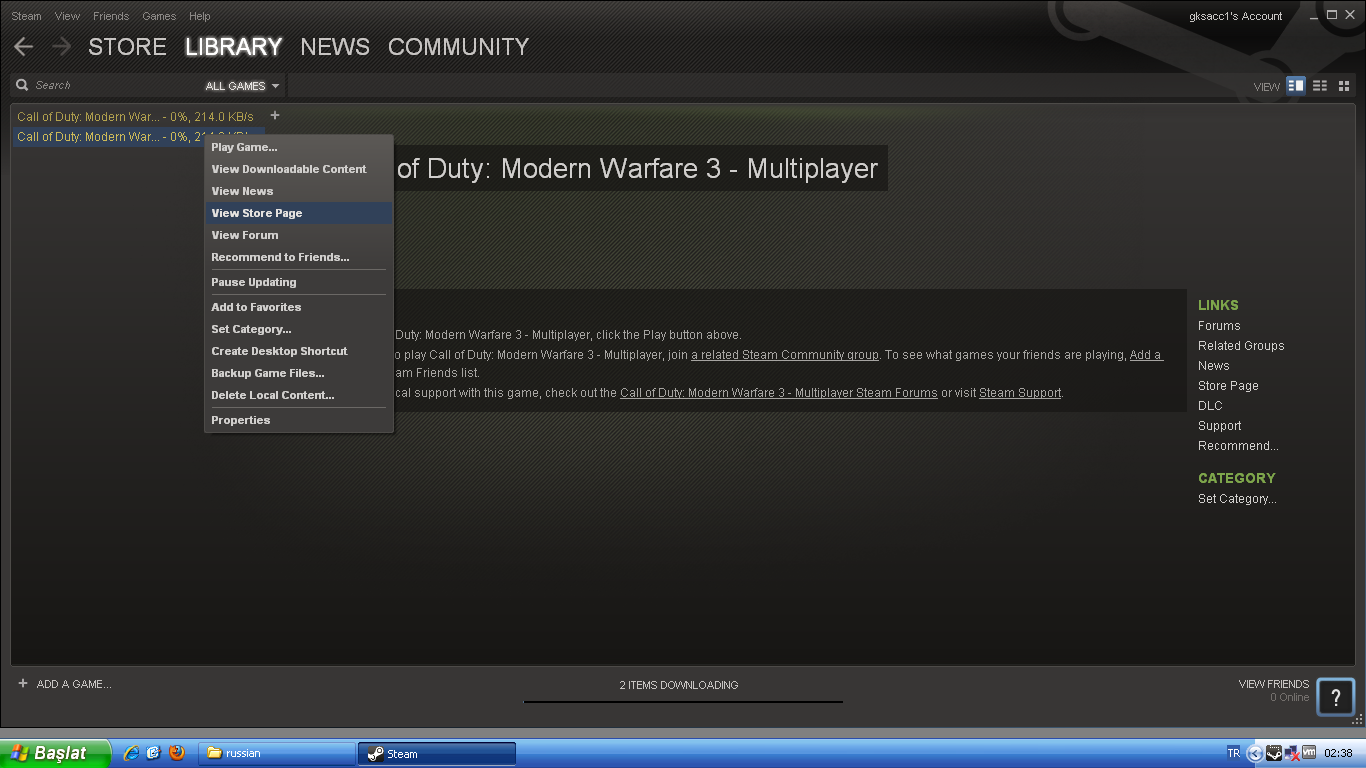
Task: Click the TR language indicator
Action: (x=1233, y=753)
